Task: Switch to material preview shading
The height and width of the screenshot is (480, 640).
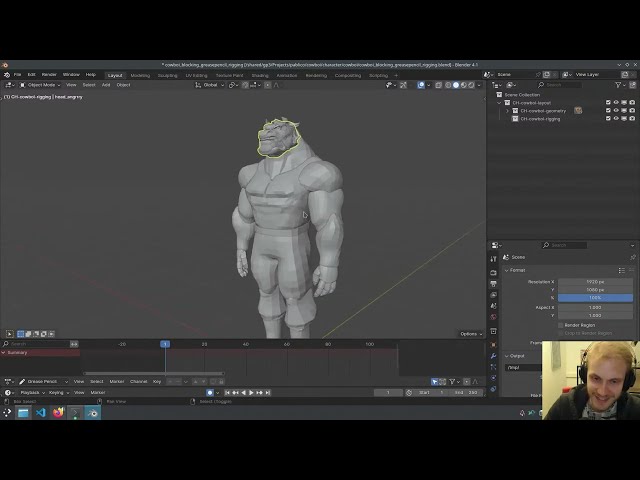Action: (464, 85)
